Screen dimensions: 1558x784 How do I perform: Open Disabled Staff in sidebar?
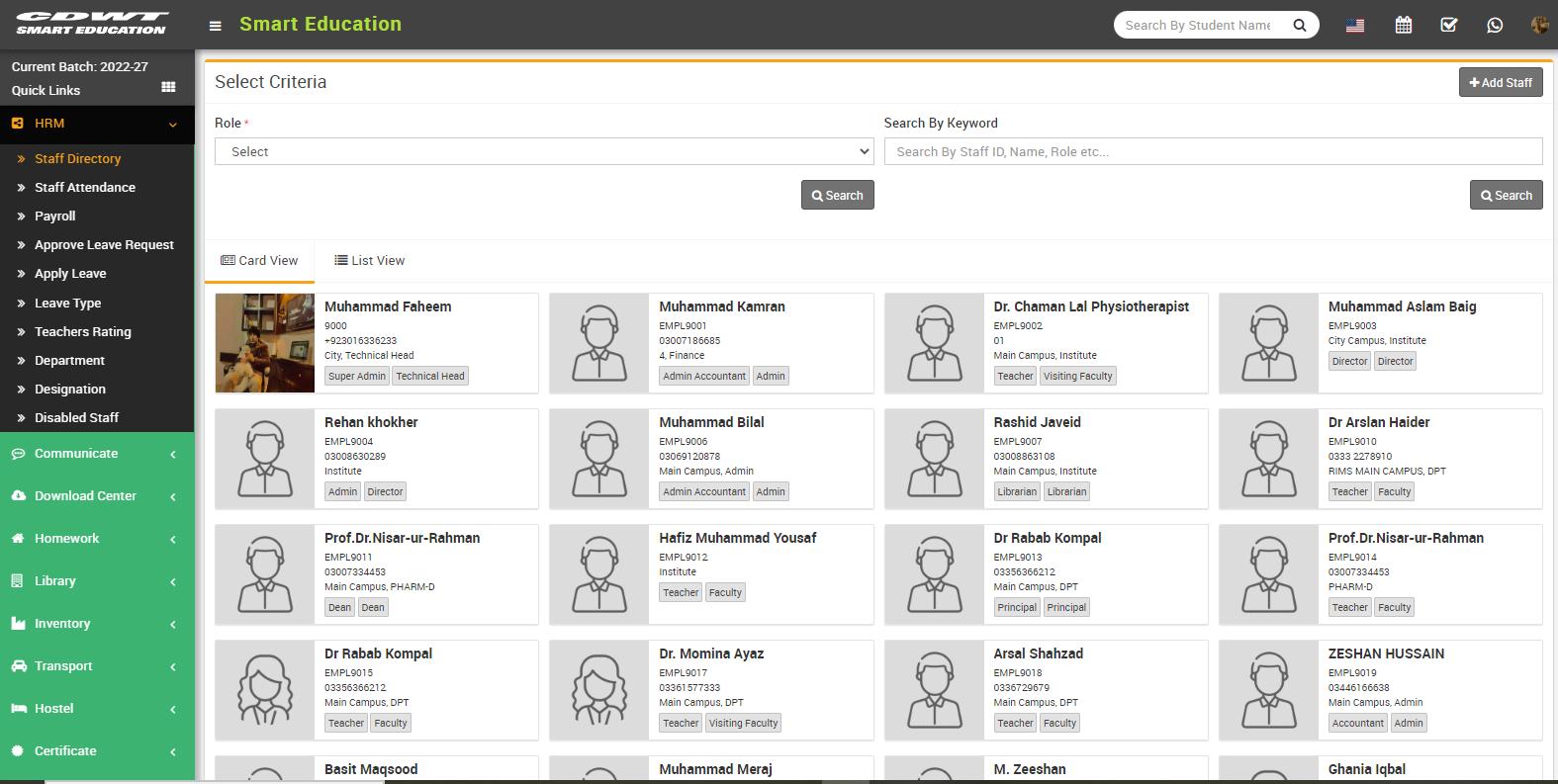click(x=76, y=418)
